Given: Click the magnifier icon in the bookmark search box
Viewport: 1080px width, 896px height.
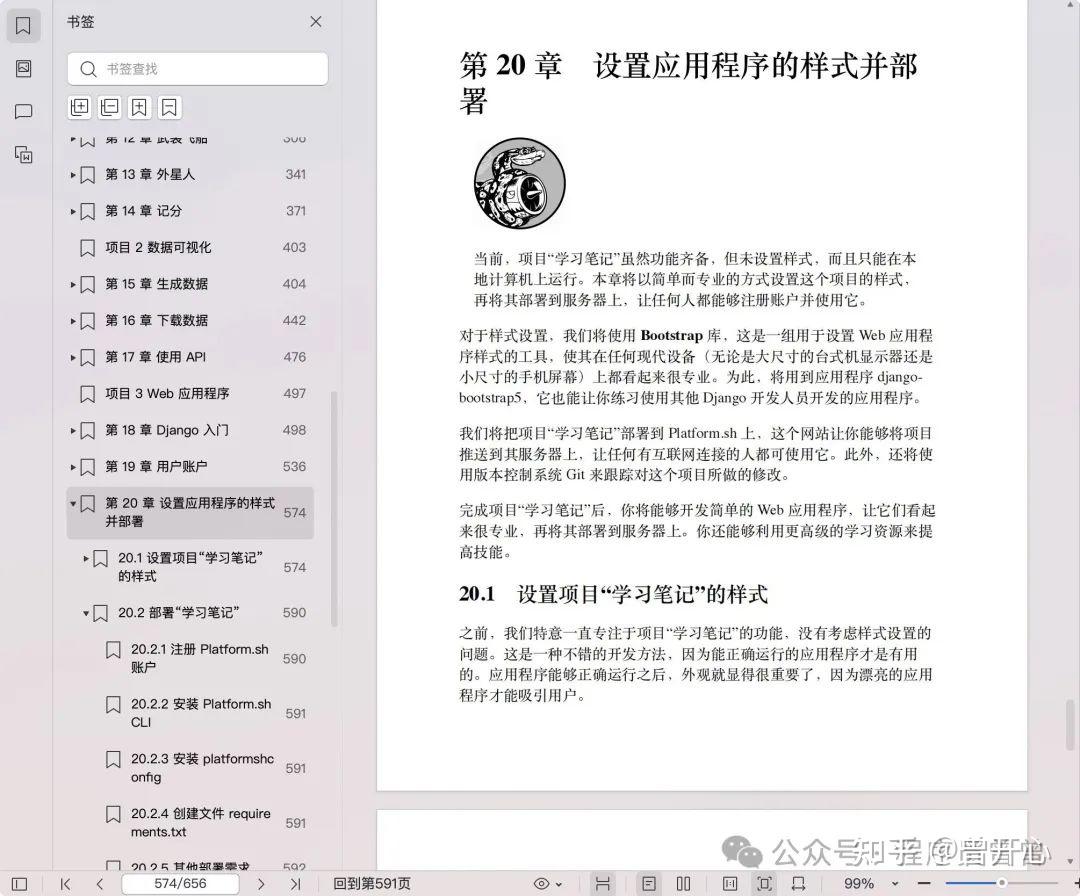Looking at the screenshot, I should [88, 69].
